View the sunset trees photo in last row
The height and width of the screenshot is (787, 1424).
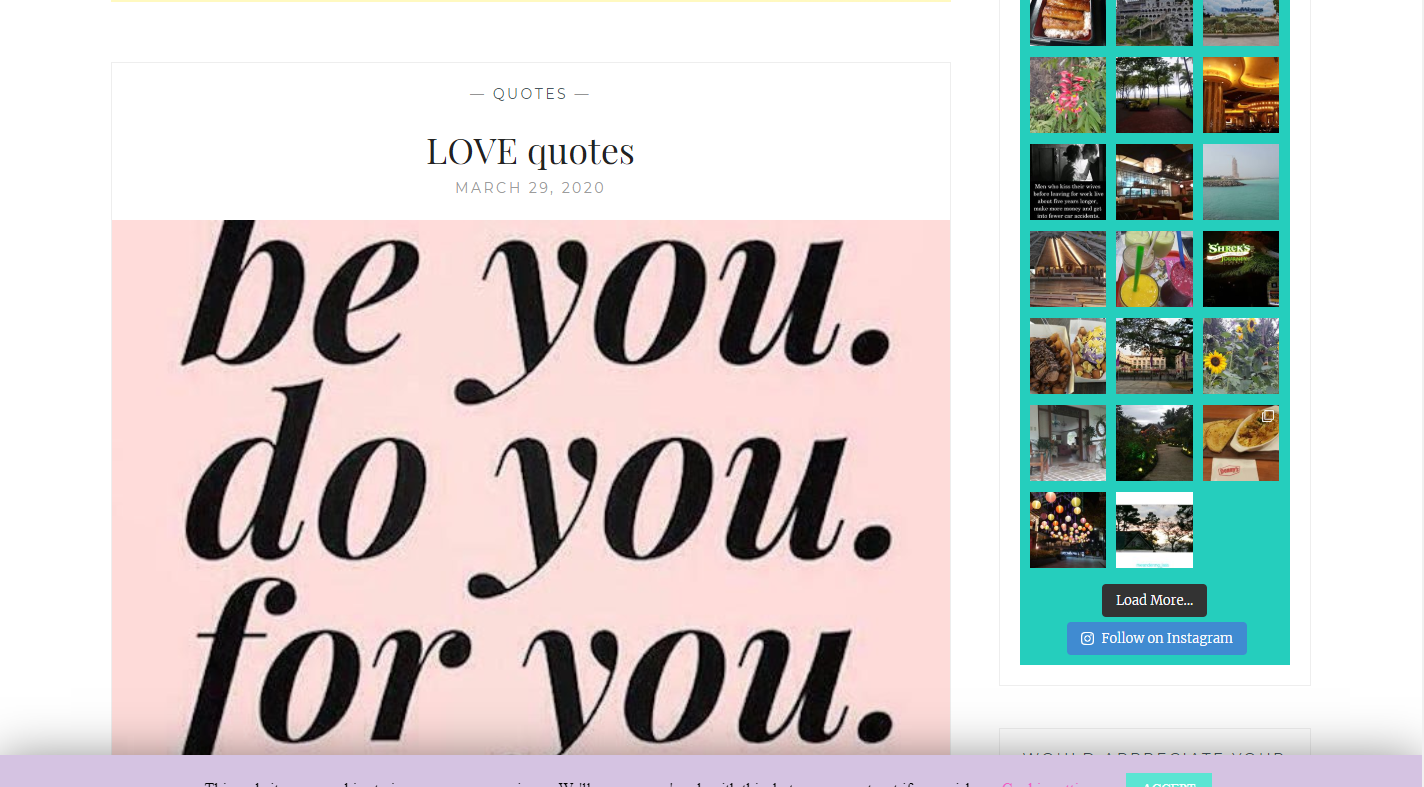point(1154,530)
